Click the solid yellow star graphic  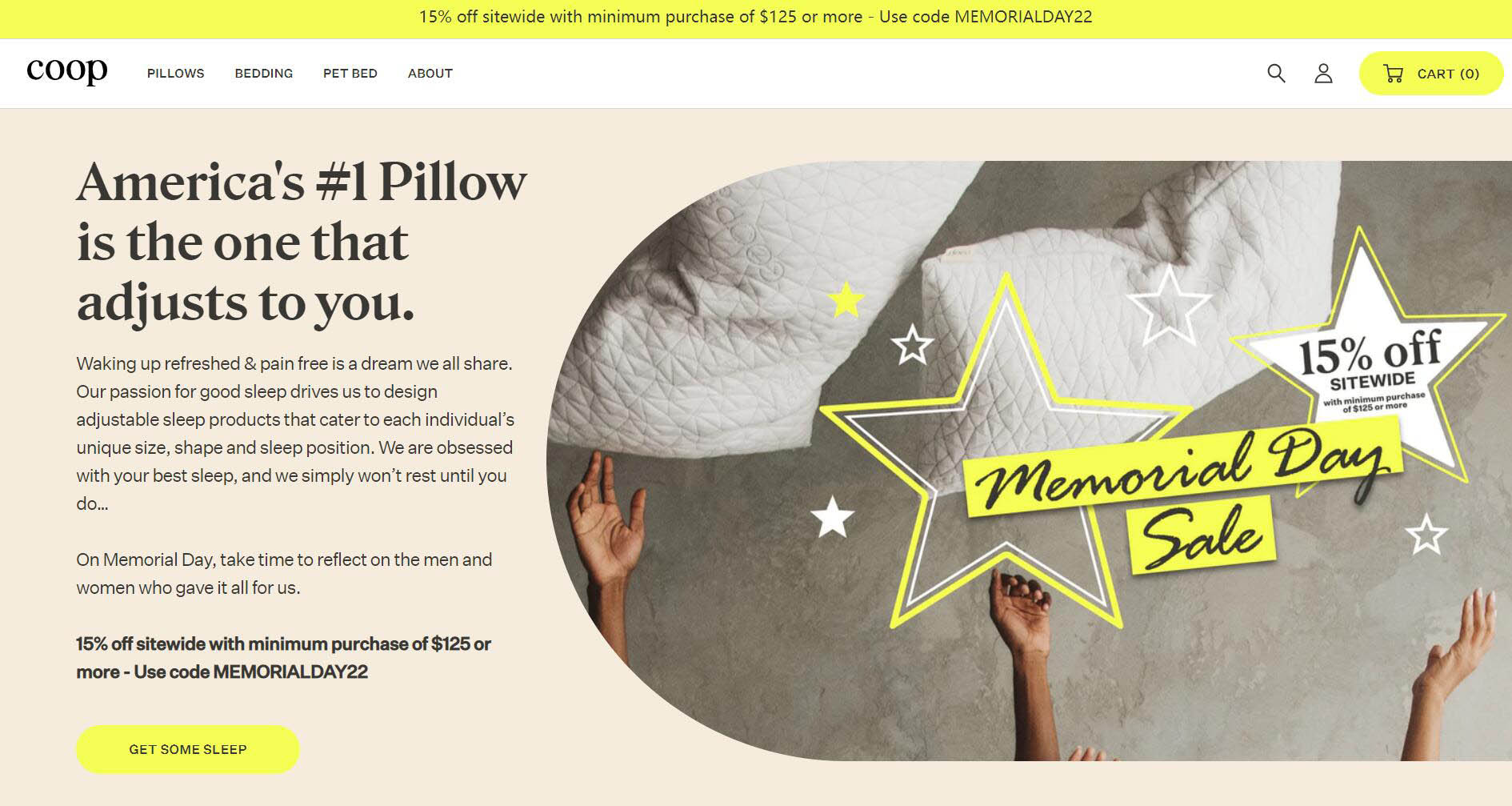tap(846, 299)
